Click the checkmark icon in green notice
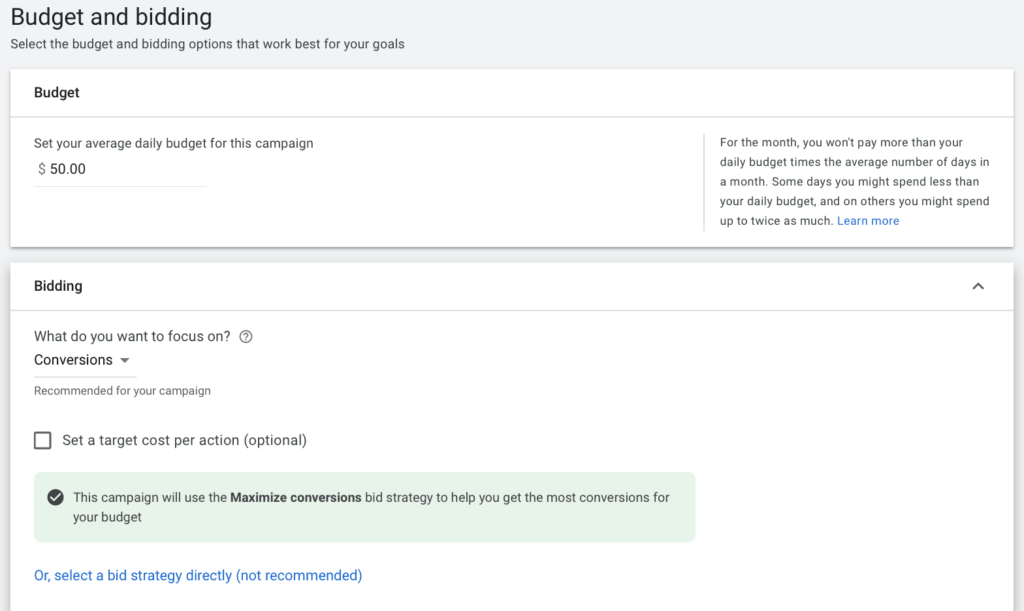 [56, 497]
